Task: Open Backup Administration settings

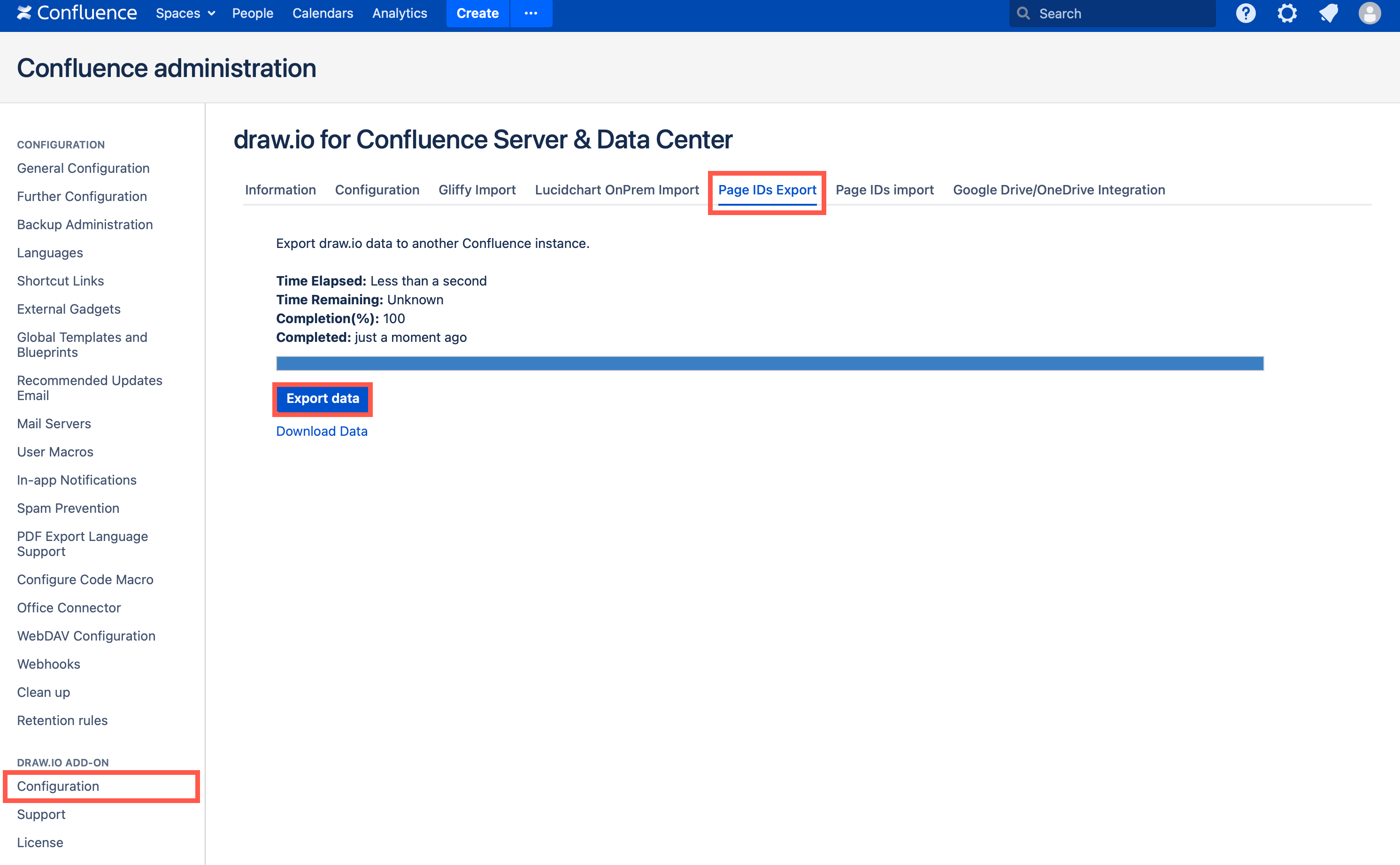Action: (85, 224)
